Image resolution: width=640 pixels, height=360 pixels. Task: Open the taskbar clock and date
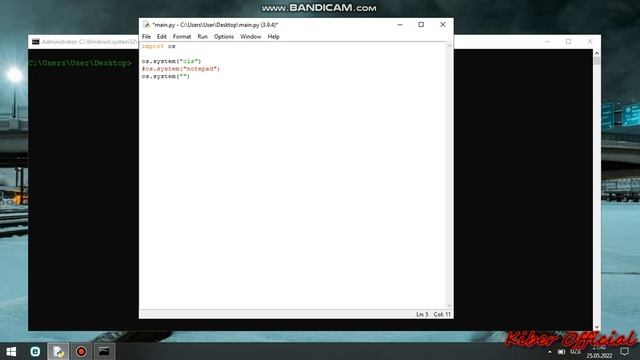click(x=599, y=352)
